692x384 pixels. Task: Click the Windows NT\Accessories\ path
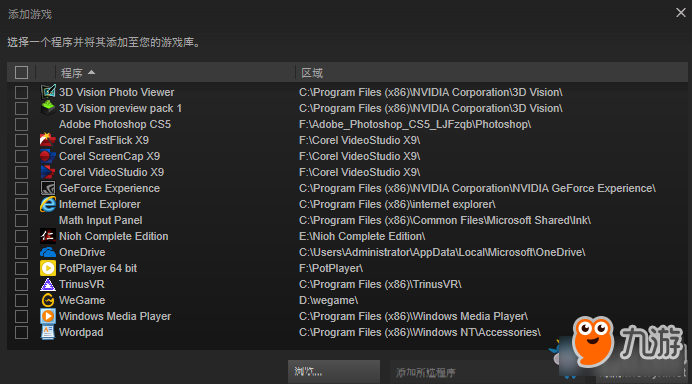(x=420, y=332)
